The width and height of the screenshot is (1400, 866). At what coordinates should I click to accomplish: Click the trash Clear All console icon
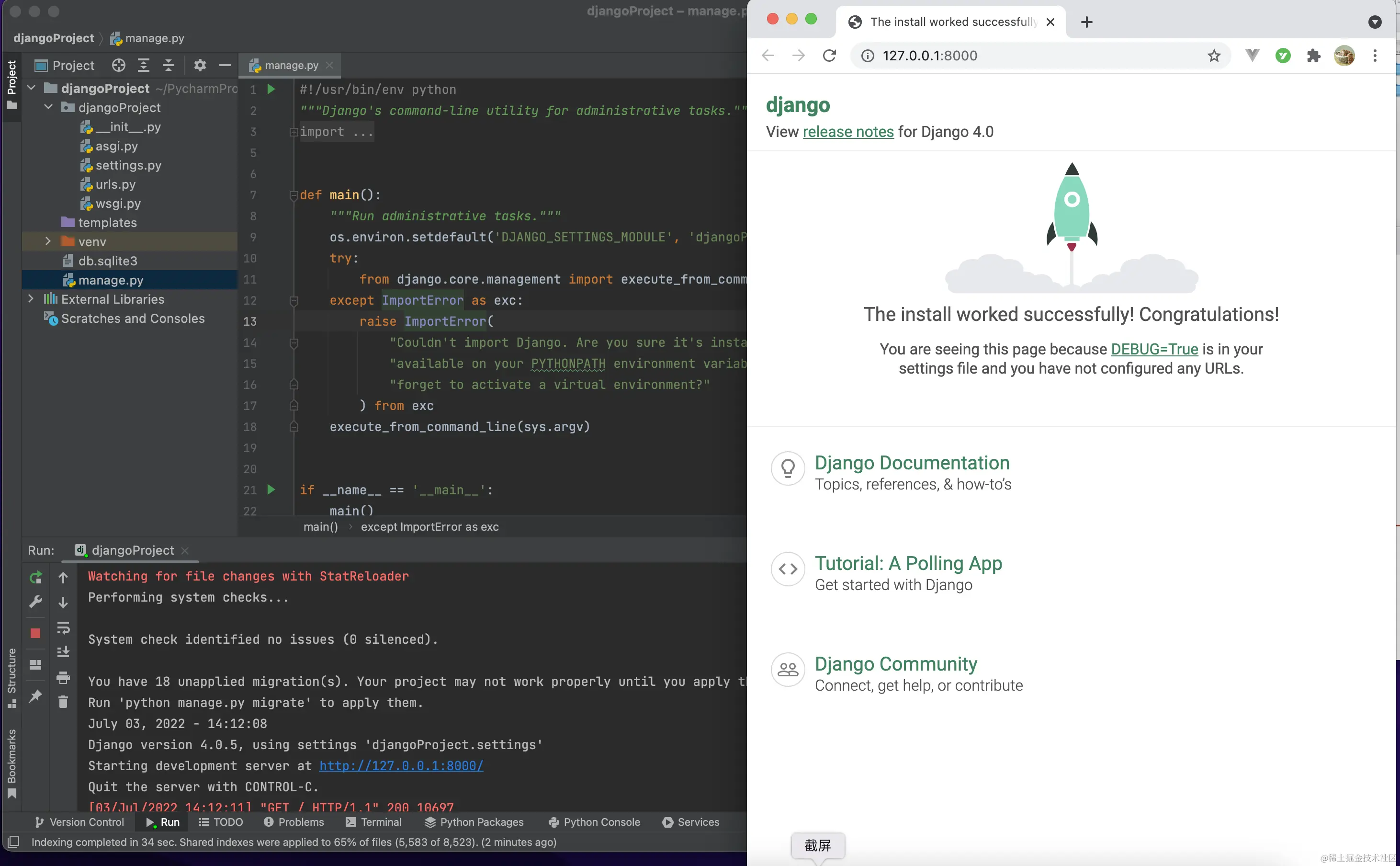63,702
